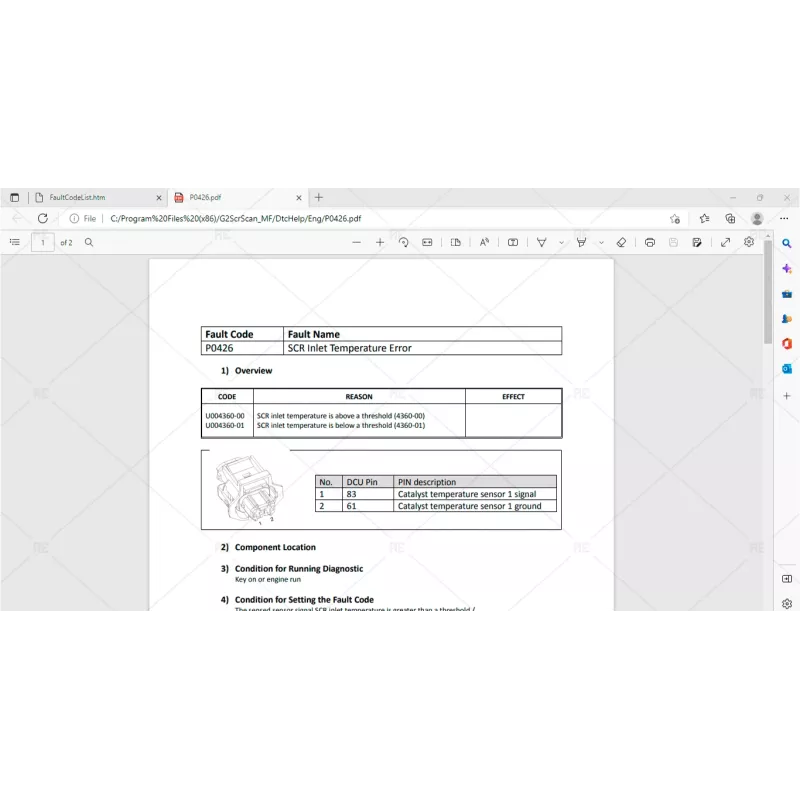
Task: Click the page number input field
Action: coord(41,242)
